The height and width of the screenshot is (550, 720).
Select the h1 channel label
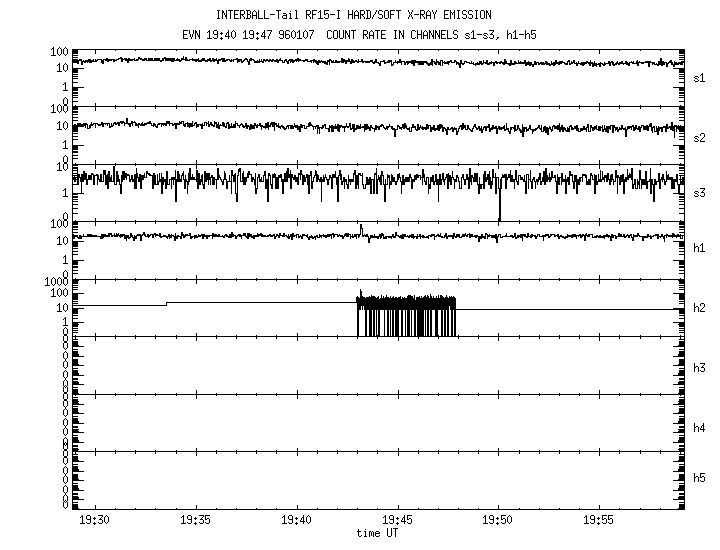(699, 248)
